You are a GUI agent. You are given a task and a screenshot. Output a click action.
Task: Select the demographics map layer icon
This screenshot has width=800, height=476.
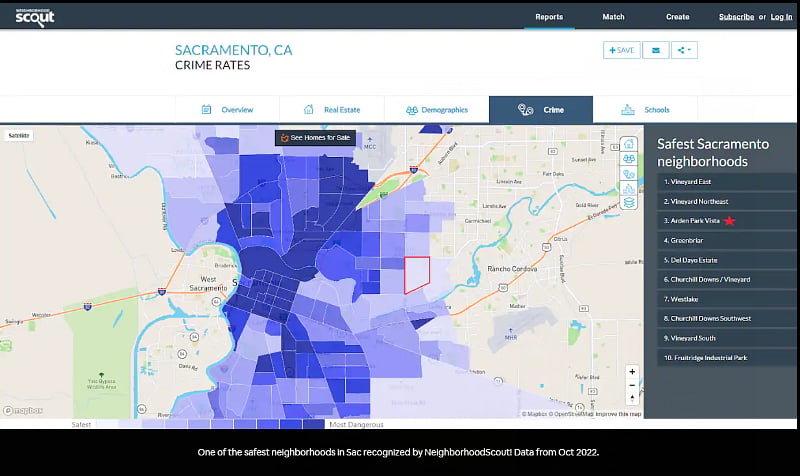[x=629, y=159]
